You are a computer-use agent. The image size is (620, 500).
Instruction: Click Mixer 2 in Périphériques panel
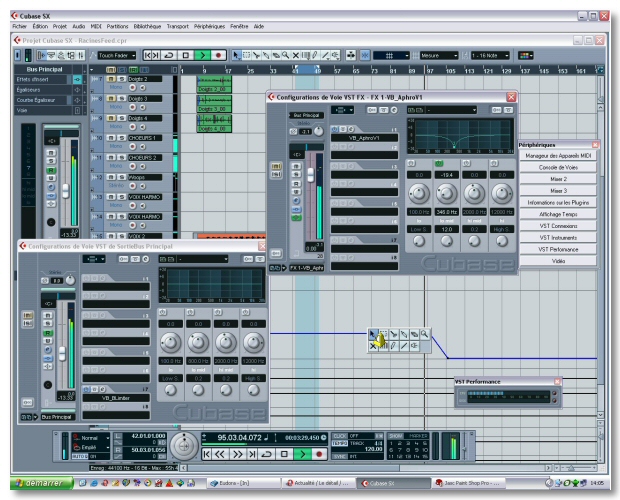pyautogui.click(x=558, y=179)
